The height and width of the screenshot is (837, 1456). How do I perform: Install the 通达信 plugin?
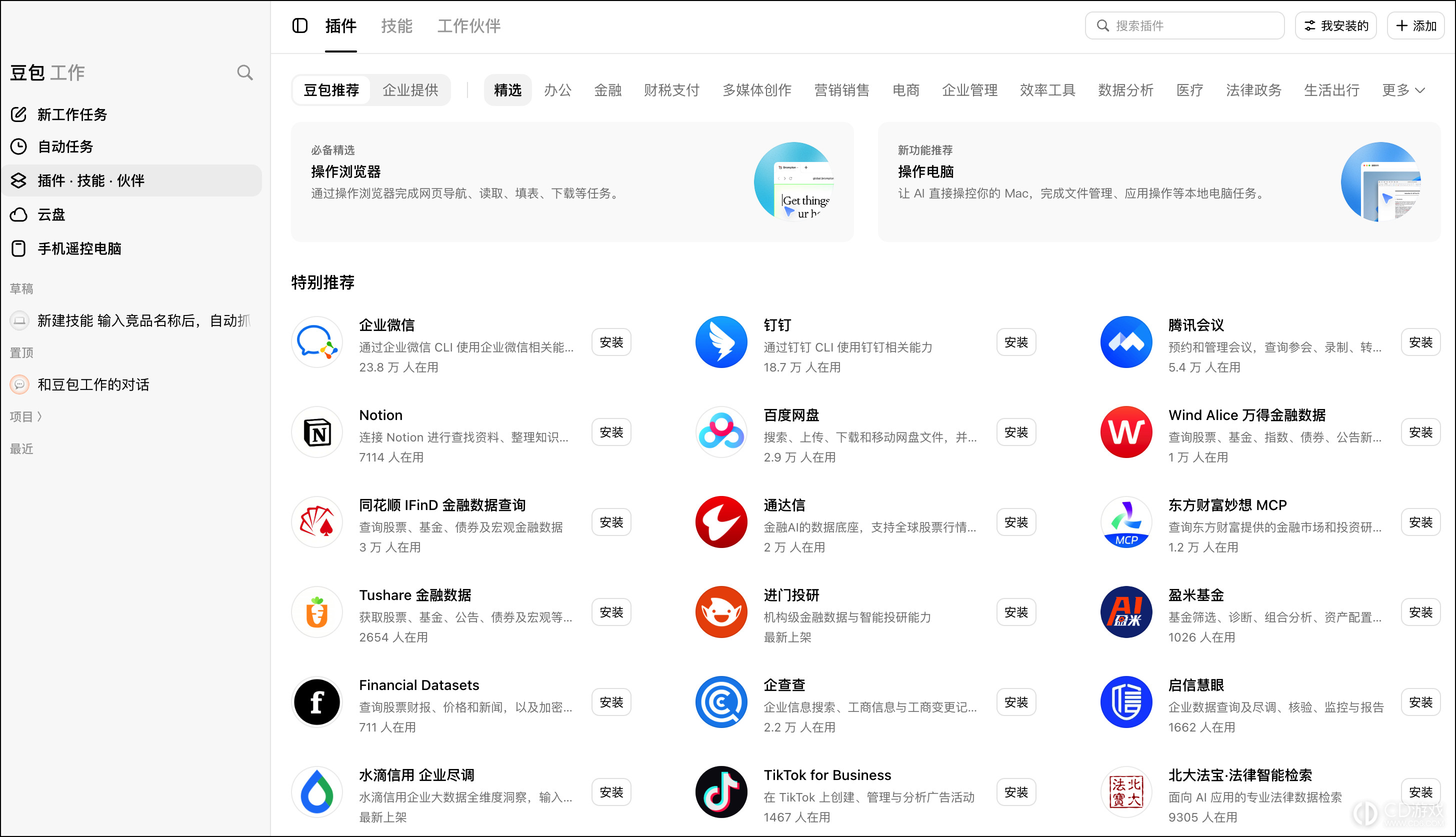1015,522
